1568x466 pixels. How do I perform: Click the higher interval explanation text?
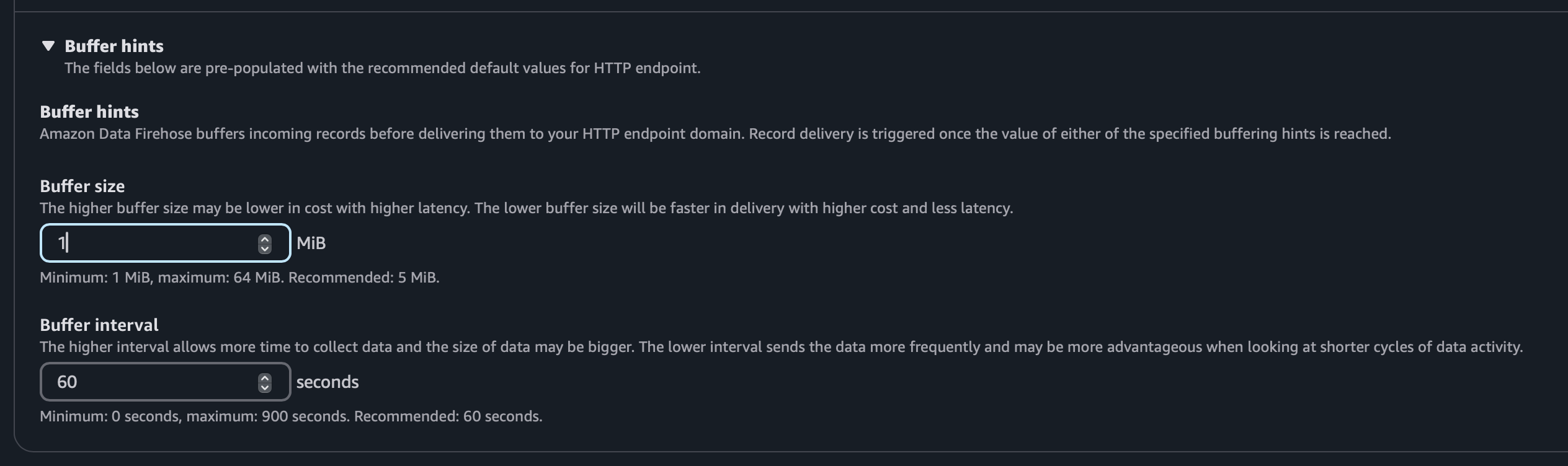point(782,347)
